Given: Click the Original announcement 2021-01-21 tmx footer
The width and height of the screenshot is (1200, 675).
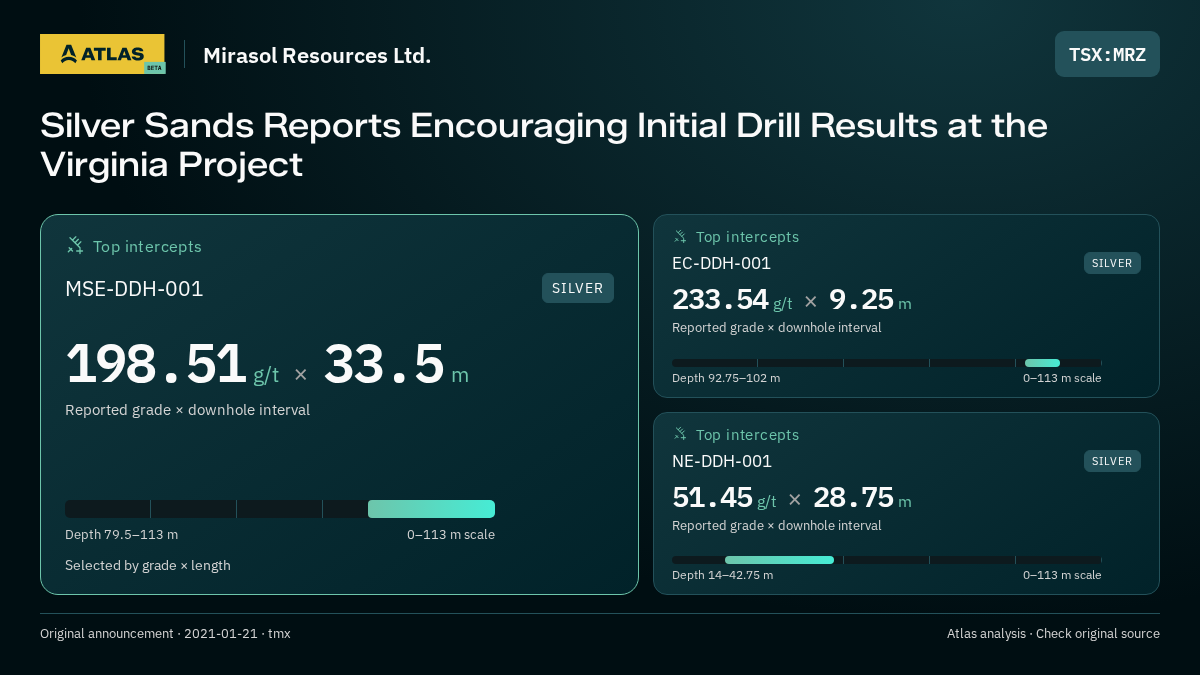Looking at the screenshot, I should tap(165, 633).
